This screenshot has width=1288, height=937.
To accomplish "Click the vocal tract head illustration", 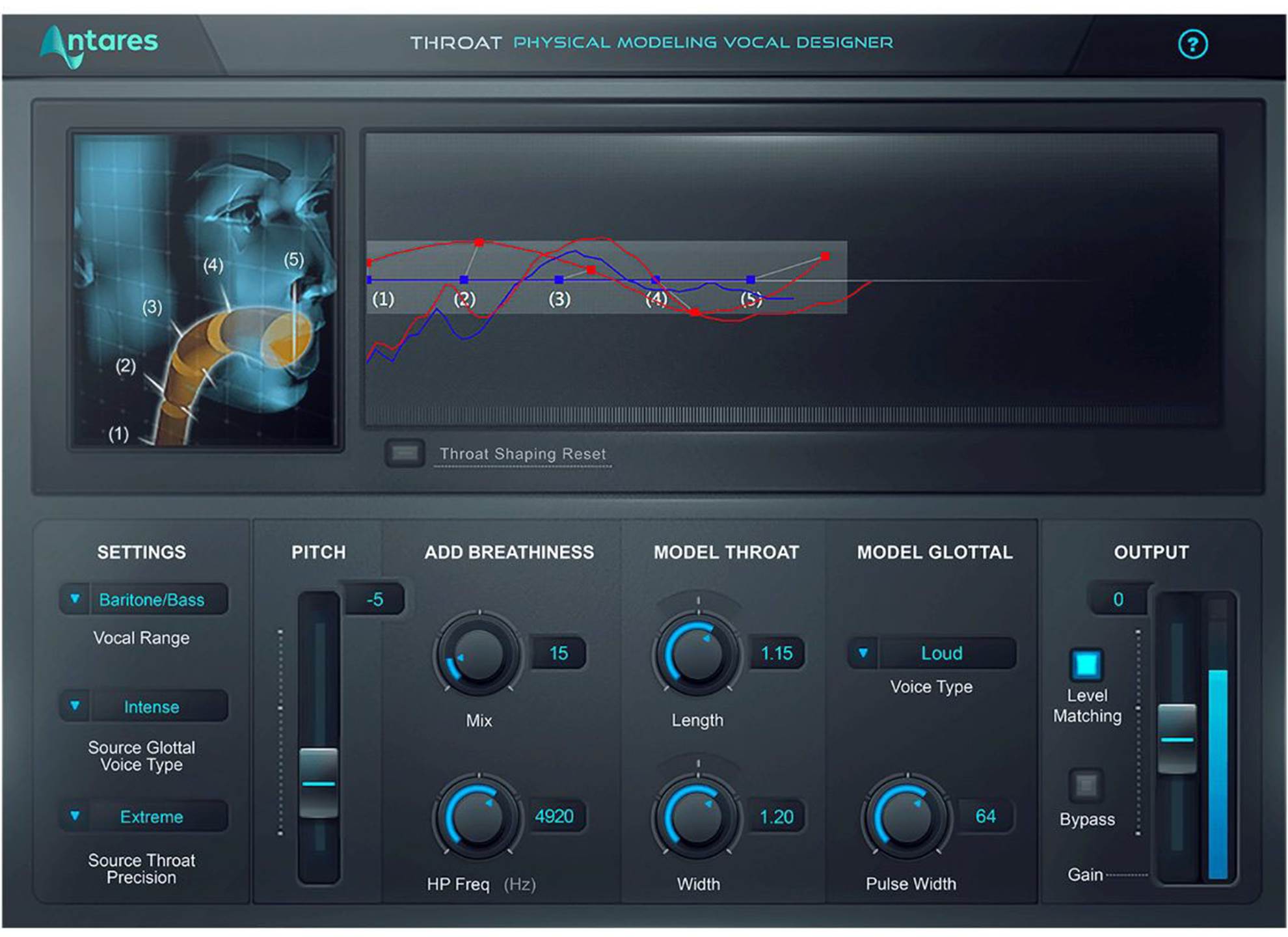I will click(x=206, y=290).
